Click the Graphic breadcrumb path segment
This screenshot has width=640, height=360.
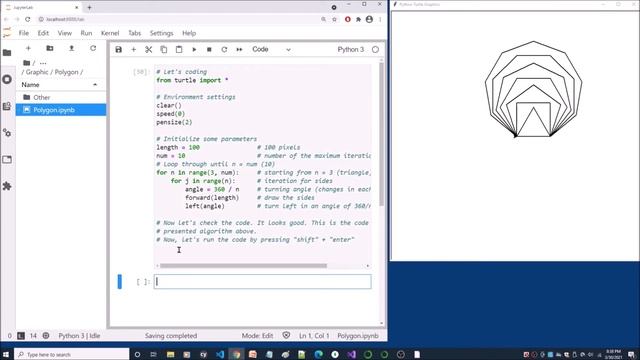[37, 72]
